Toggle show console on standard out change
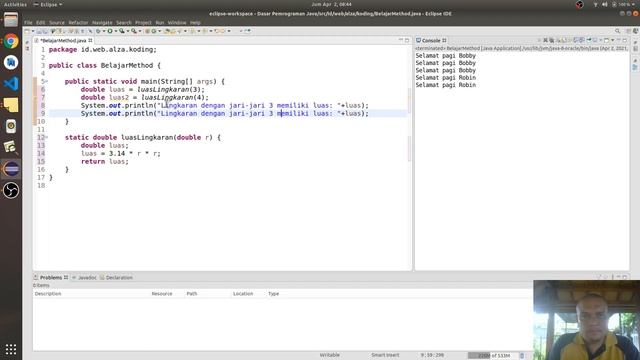Screen dimensions: 640x360 [576, 40]
